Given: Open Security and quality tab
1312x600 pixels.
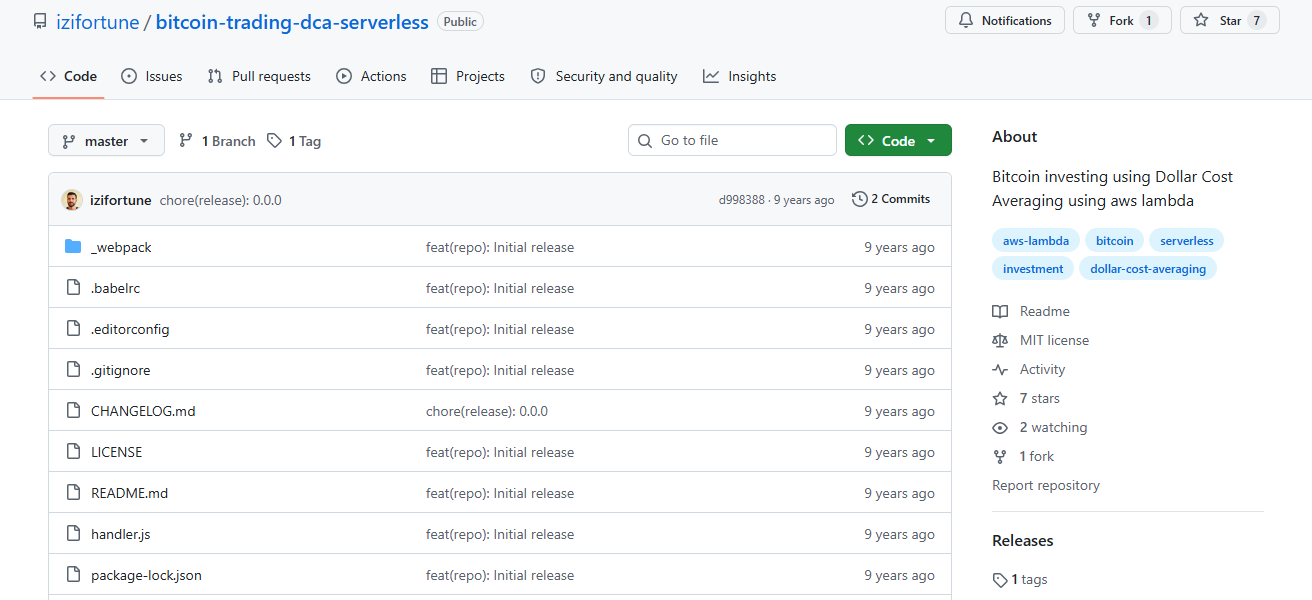Looking at the screenshot, I should (604, 76).
